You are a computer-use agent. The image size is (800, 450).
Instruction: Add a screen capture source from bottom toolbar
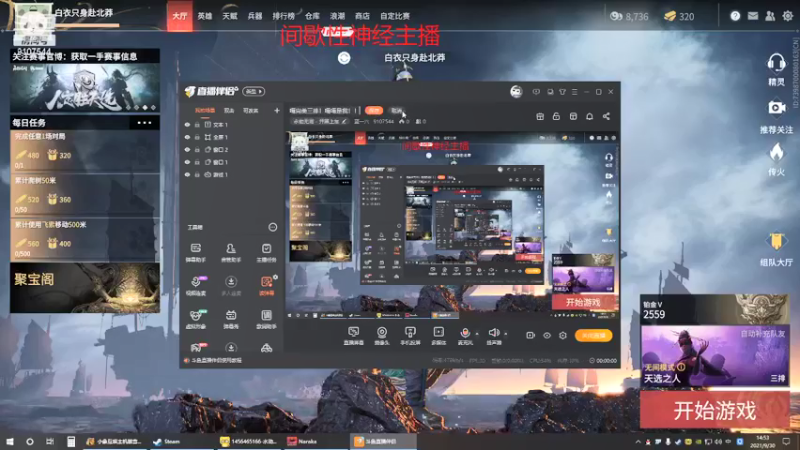click(x=354, y=336)
